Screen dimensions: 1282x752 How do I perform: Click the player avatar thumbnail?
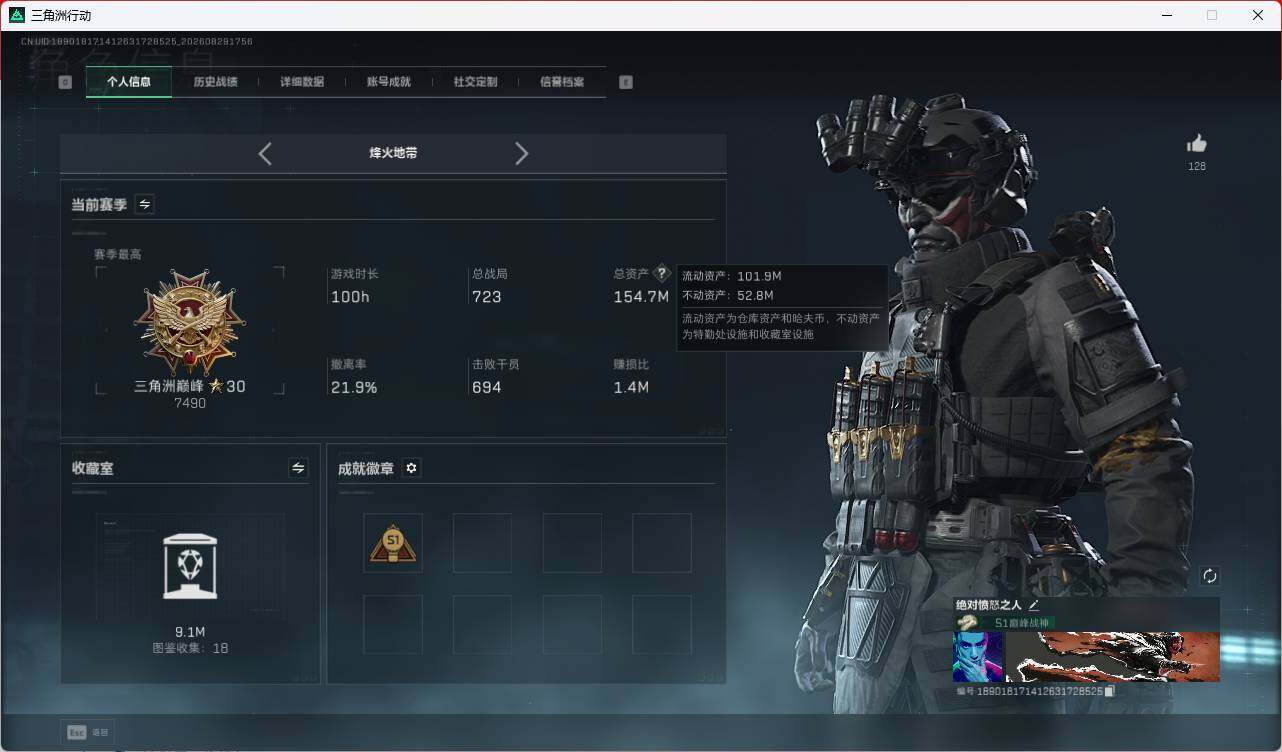[978, 657]
